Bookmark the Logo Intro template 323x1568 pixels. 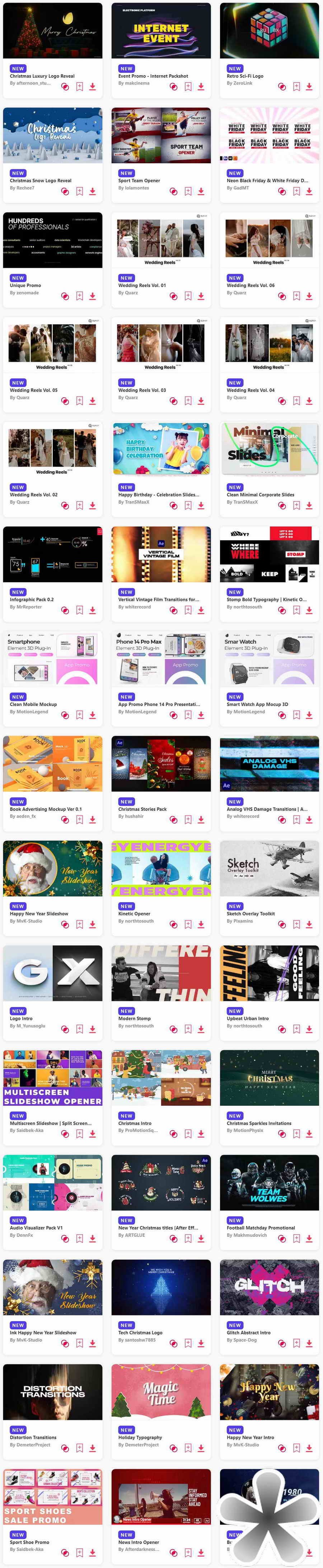coord(80,1029)
